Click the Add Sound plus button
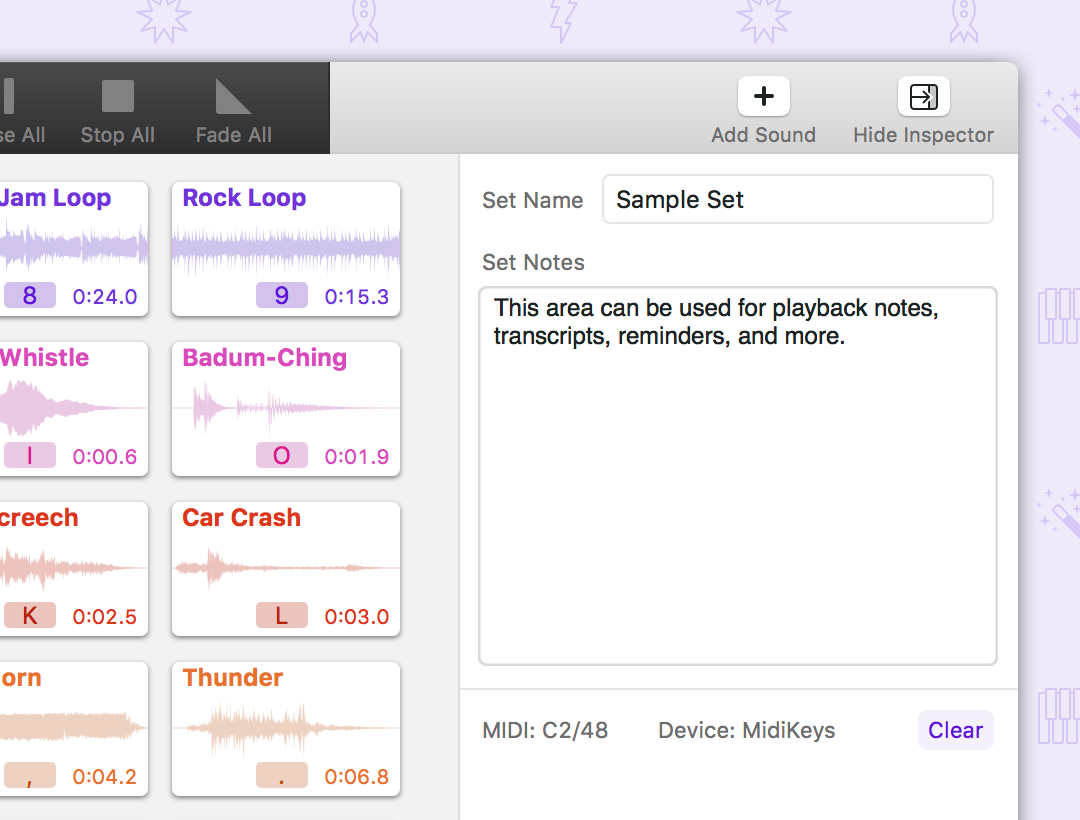 click(763, 96)
